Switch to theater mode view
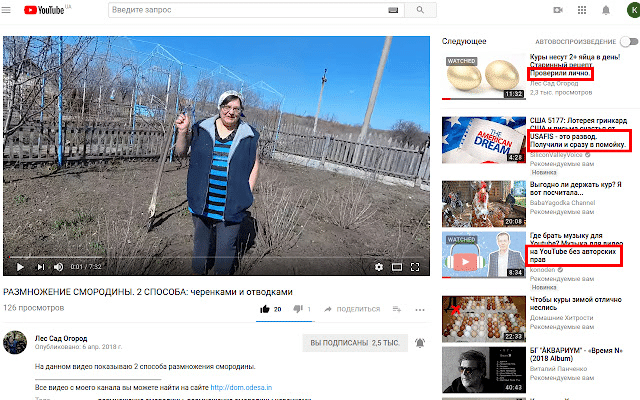The image size is (640, 400). click(x=397, y=267)
